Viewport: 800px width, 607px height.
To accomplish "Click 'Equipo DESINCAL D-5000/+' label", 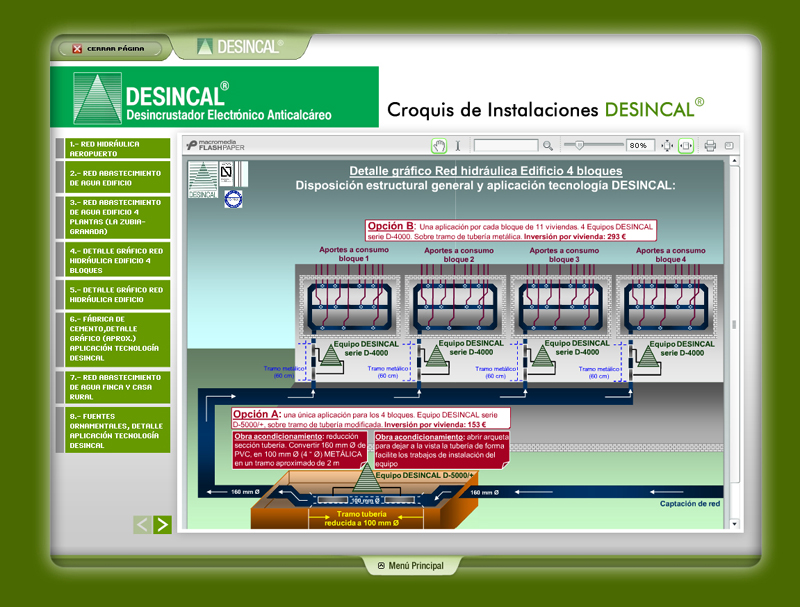I will click(x=424, y=475).
